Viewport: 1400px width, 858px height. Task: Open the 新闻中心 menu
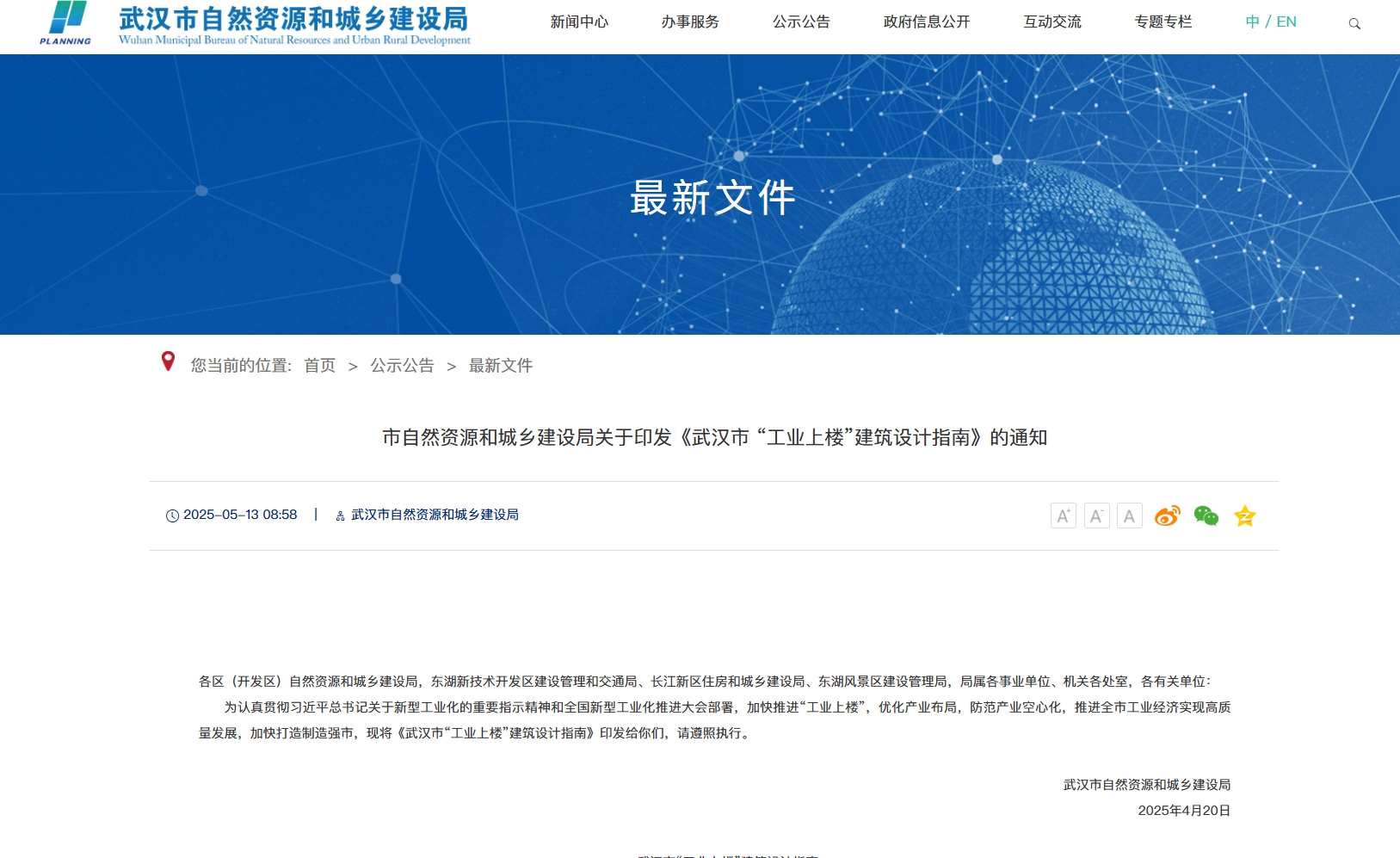579,22
